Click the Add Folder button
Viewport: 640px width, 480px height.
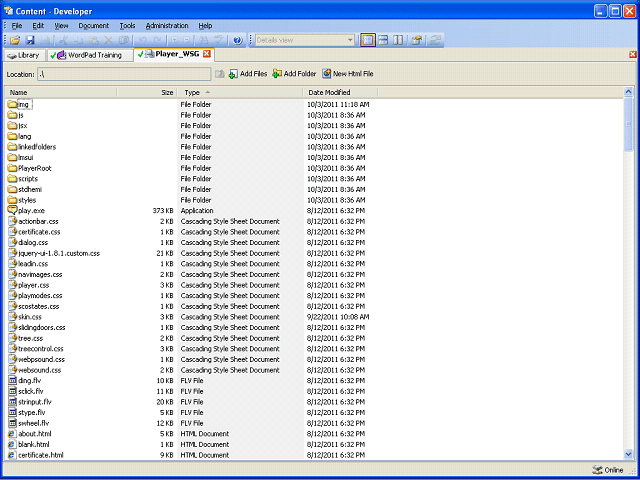tap(294, 74)
